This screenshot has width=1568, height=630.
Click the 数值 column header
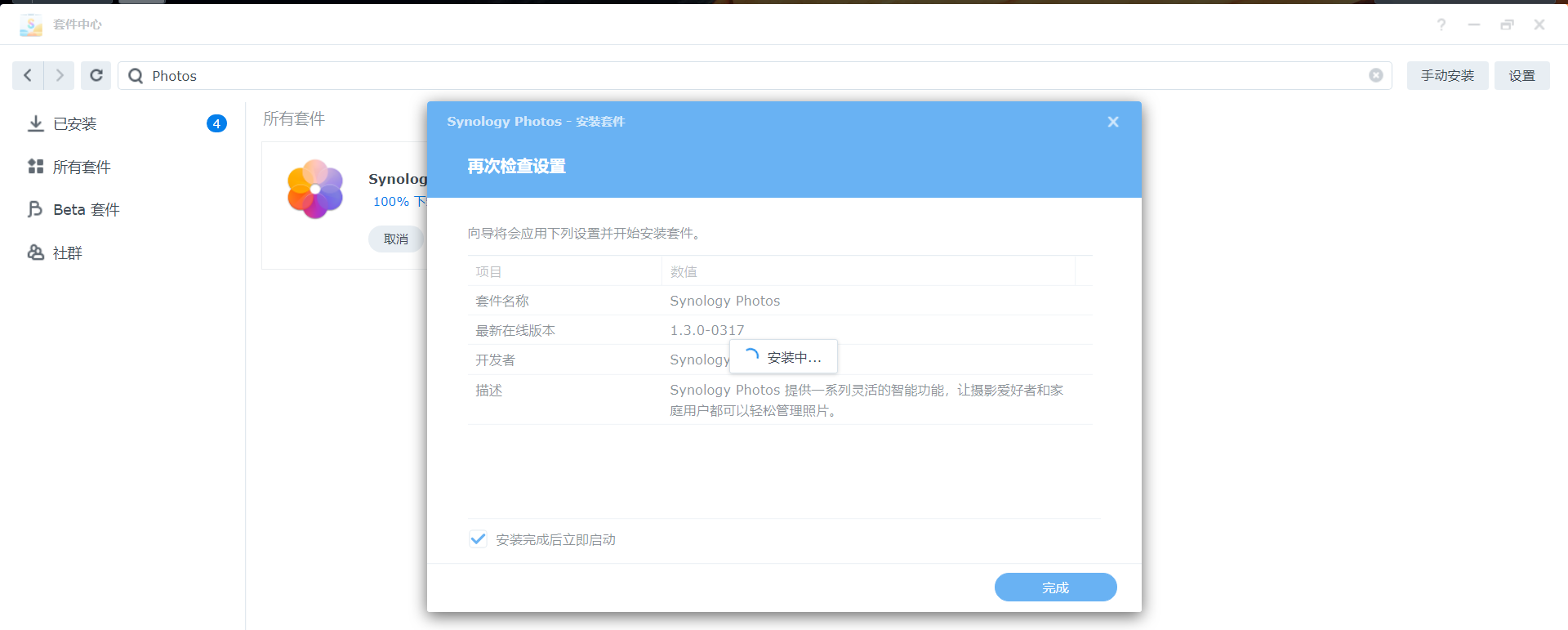point(868,271)
